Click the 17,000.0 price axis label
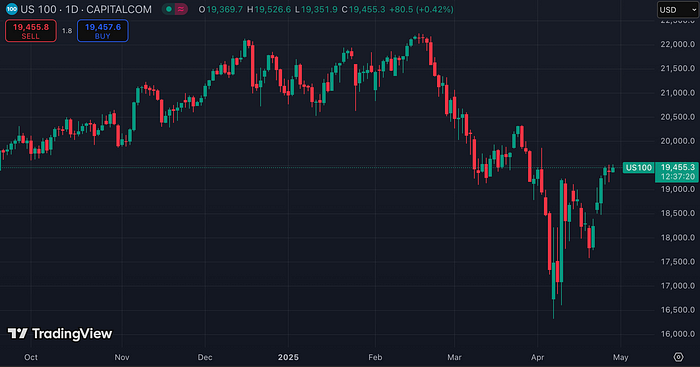Viewport: 700px width, 367px height. tap(678, 286)
